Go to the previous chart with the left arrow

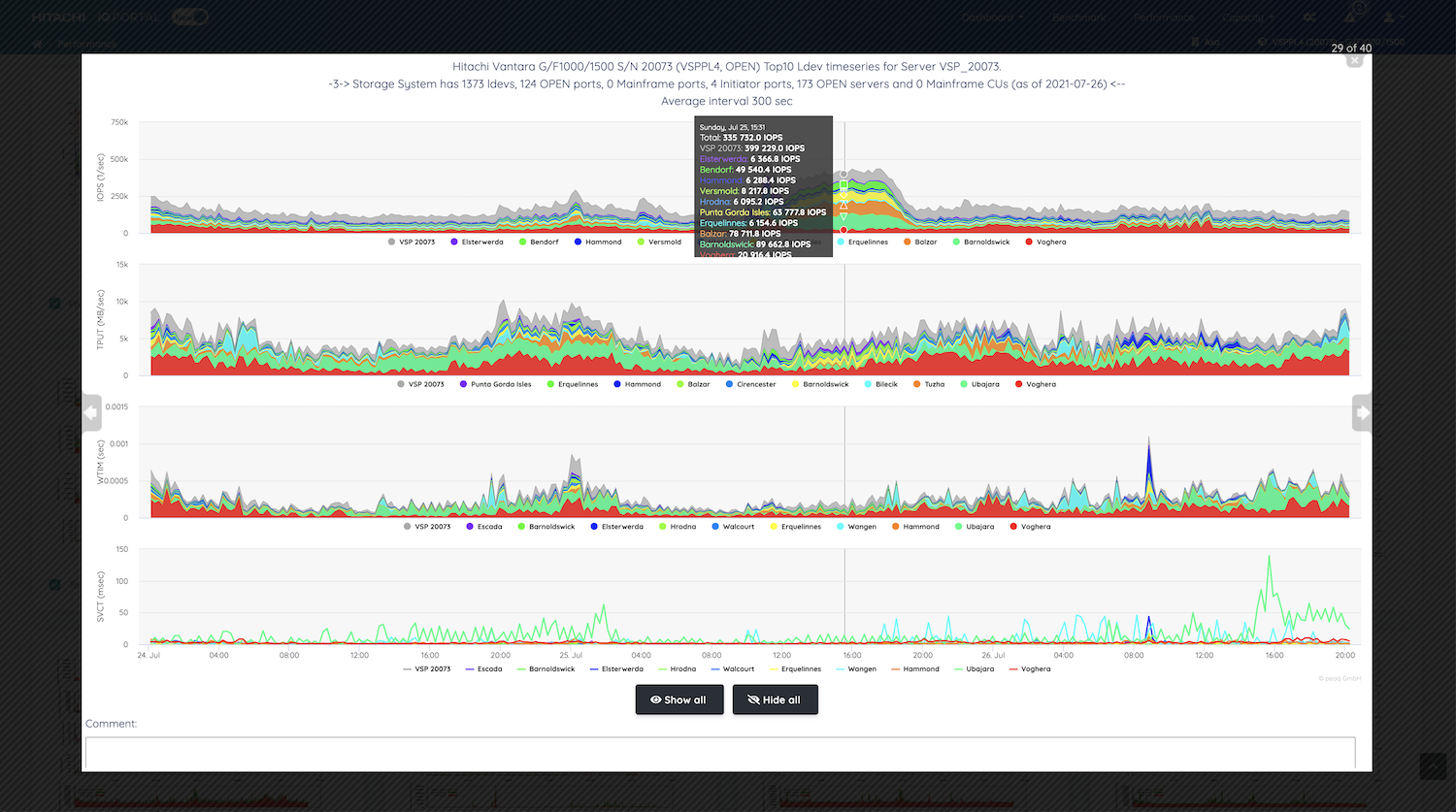pos(91,413)
